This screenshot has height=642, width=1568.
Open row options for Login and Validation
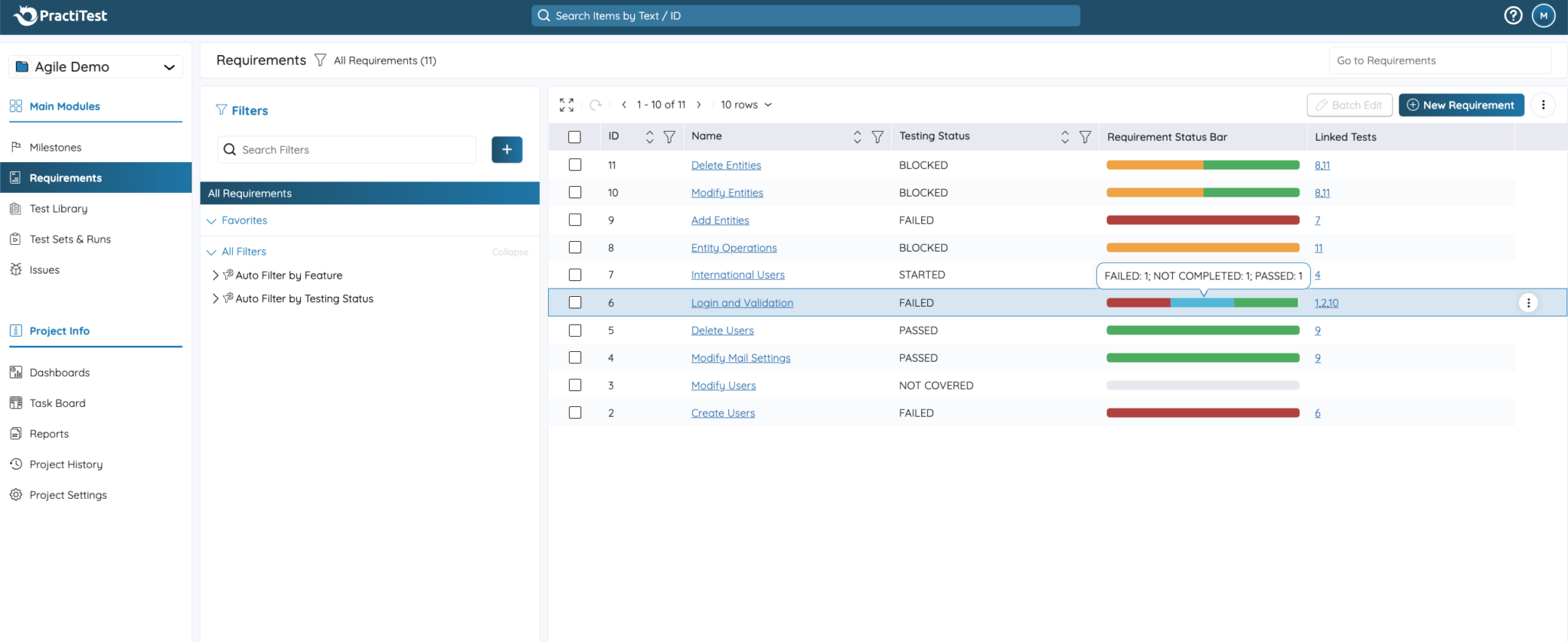coord(1528,303)
